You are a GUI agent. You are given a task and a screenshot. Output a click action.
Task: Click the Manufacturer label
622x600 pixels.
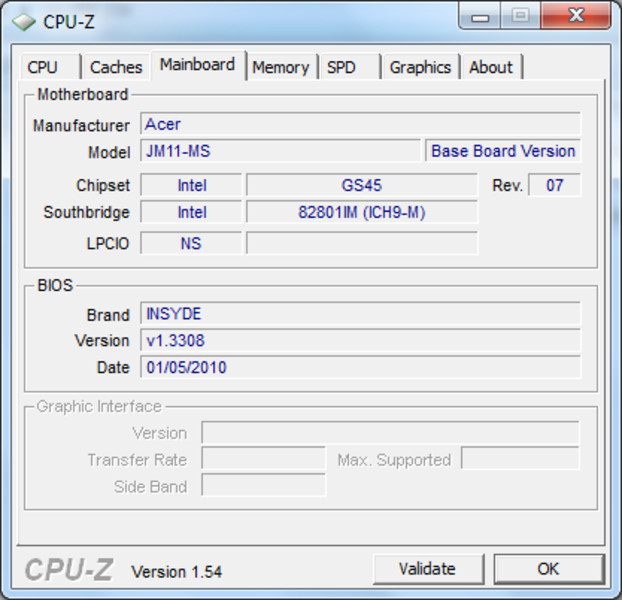click(81, 126)
